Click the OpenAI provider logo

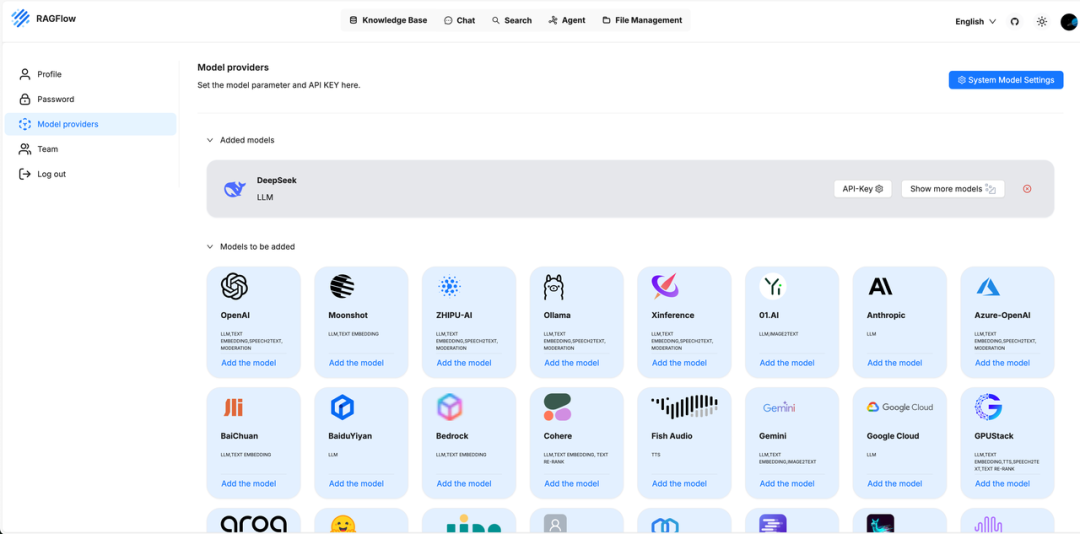pyautogui.click(x=234, y=286)
